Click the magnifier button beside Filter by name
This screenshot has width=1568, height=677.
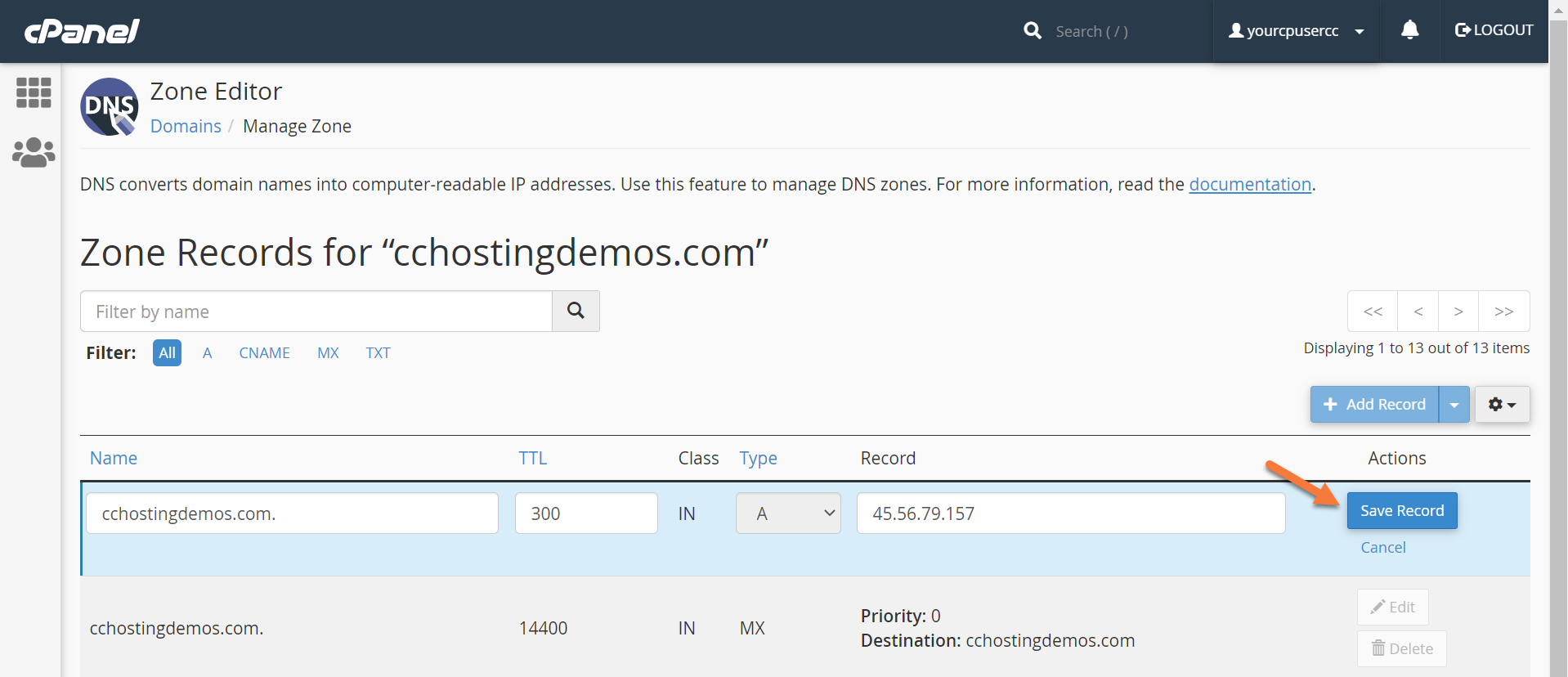pos(576,312)
